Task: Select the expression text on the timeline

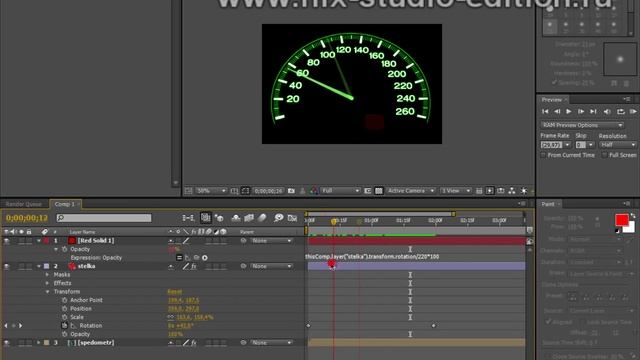Action: (372, 257)
